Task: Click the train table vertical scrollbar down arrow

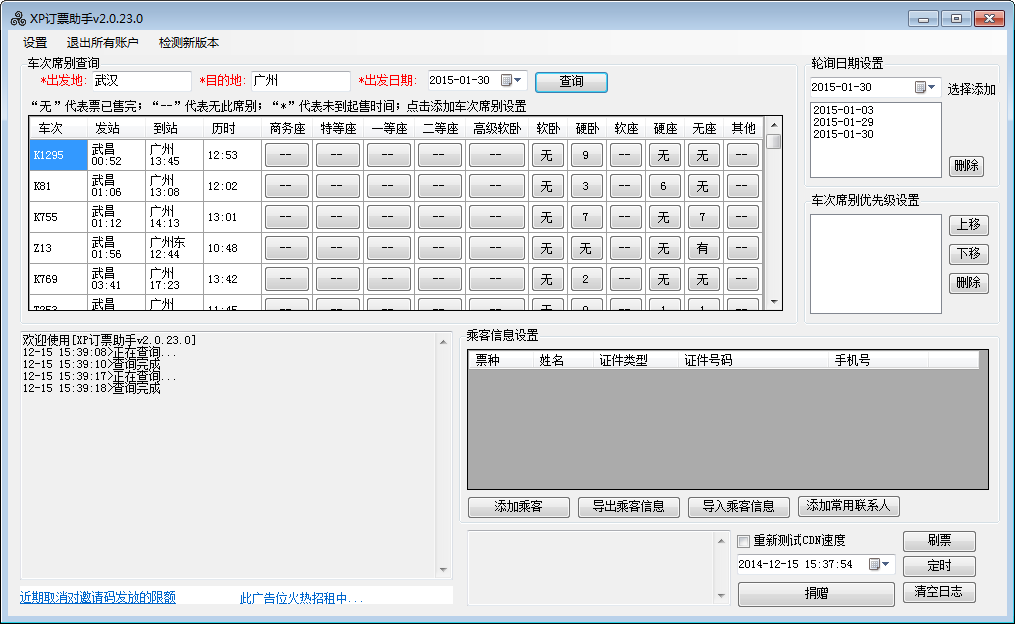Action: click(773, 302)
